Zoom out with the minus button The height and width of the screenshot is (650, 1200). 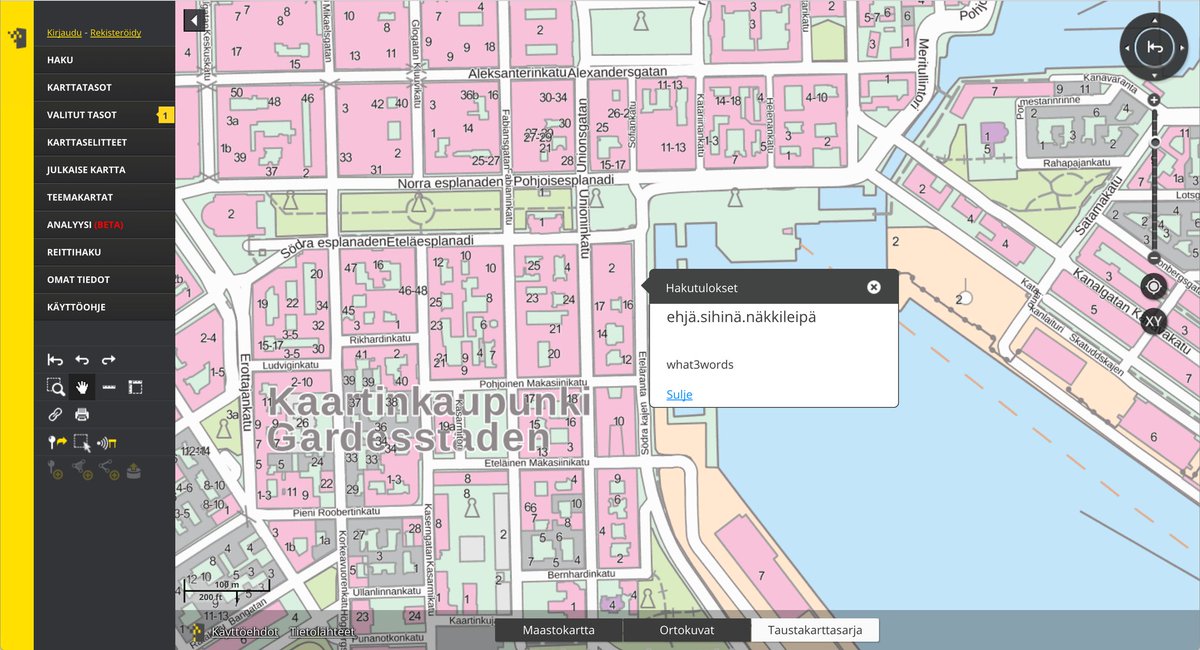tap(1154, 258)
